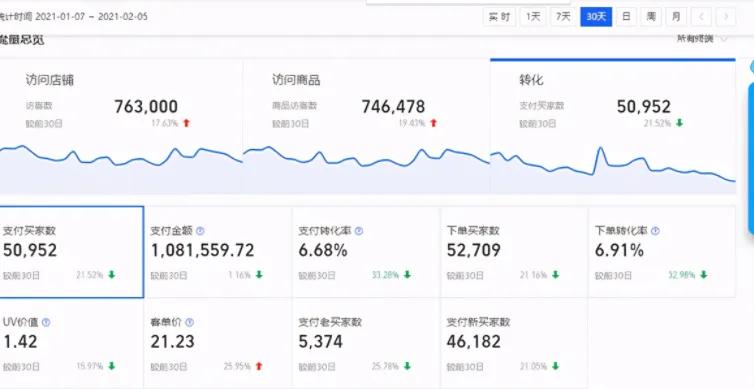Click the UV value figure 1.42

pyautogui.click(x=20, y=341)
